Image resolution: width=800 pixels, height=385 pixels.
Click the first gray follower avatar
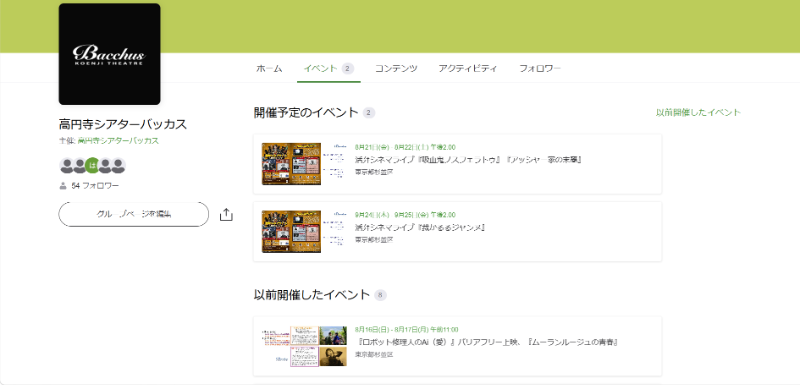click(x=67, y=165)
